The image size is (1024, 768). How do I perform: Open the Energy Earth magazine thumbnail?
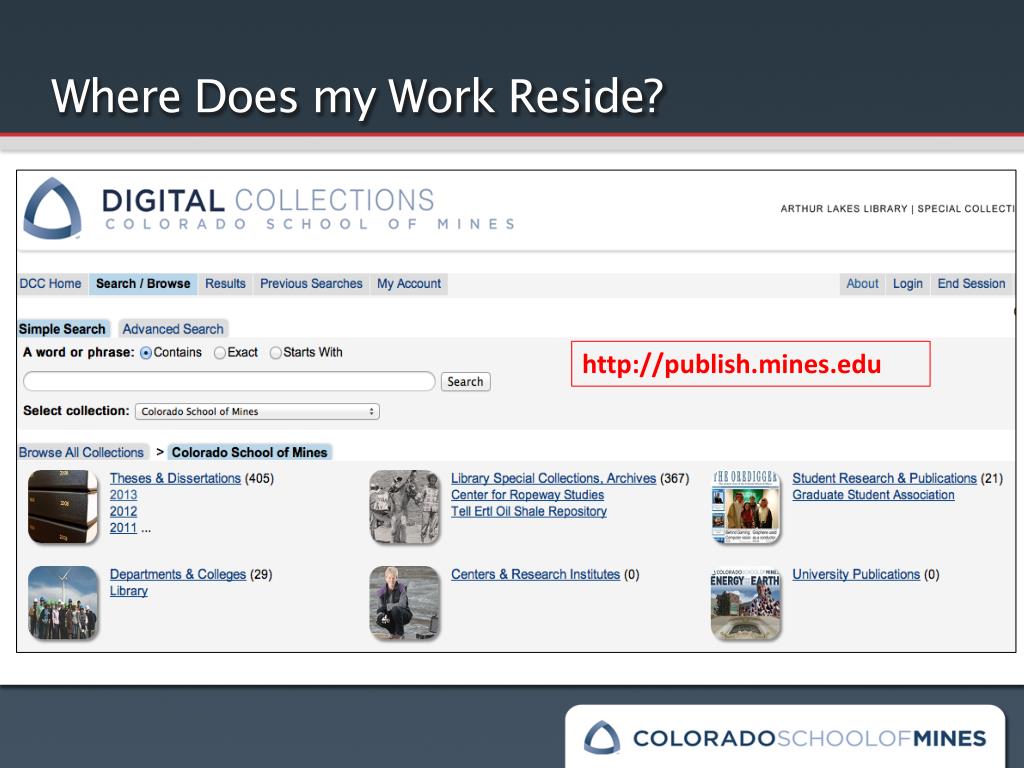tap(746, 603)
